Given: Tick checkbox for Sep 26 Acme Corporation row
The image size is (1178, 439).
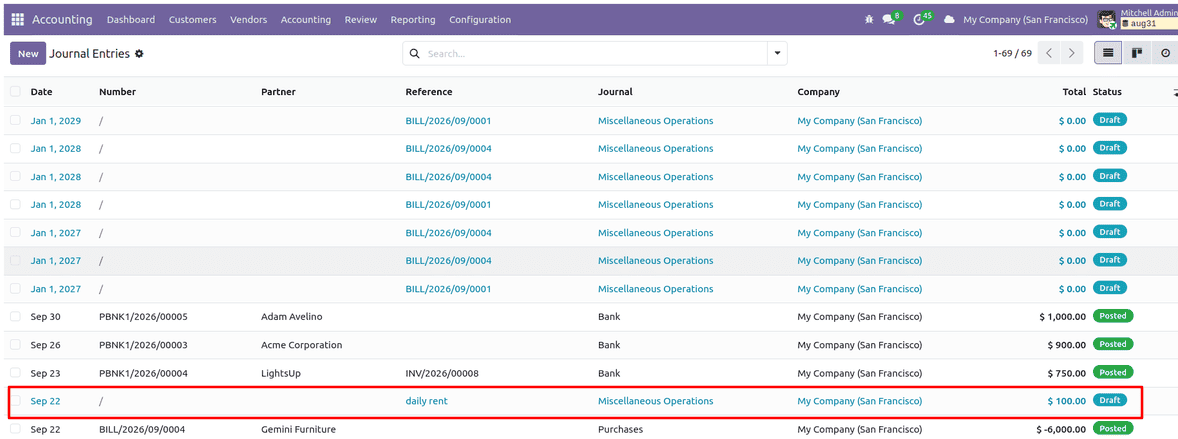Looking at the screenshot, I should [x=15, y=345].
